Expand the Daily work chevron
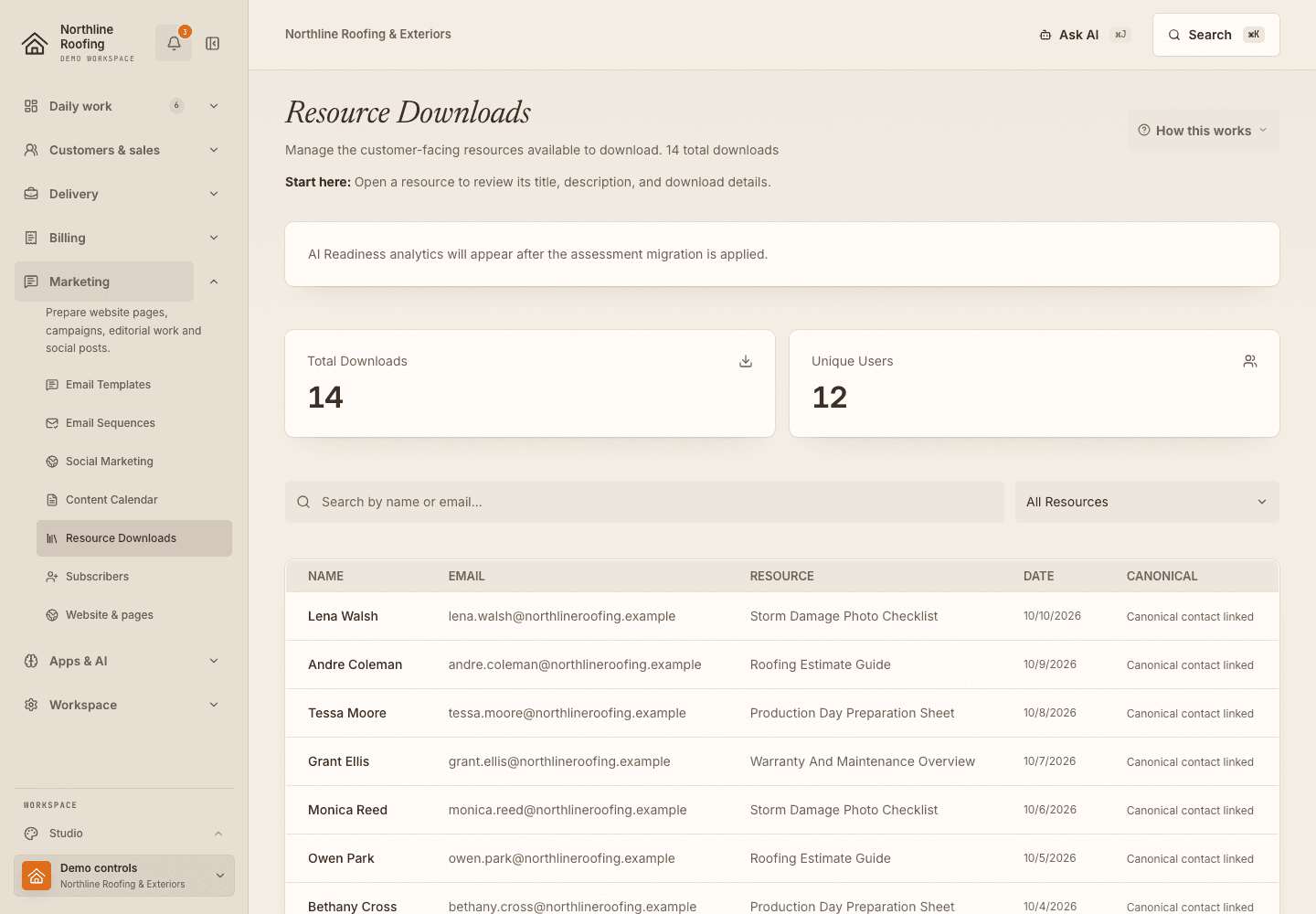Viewport: 1316px width, 914px height. (214, 106)
